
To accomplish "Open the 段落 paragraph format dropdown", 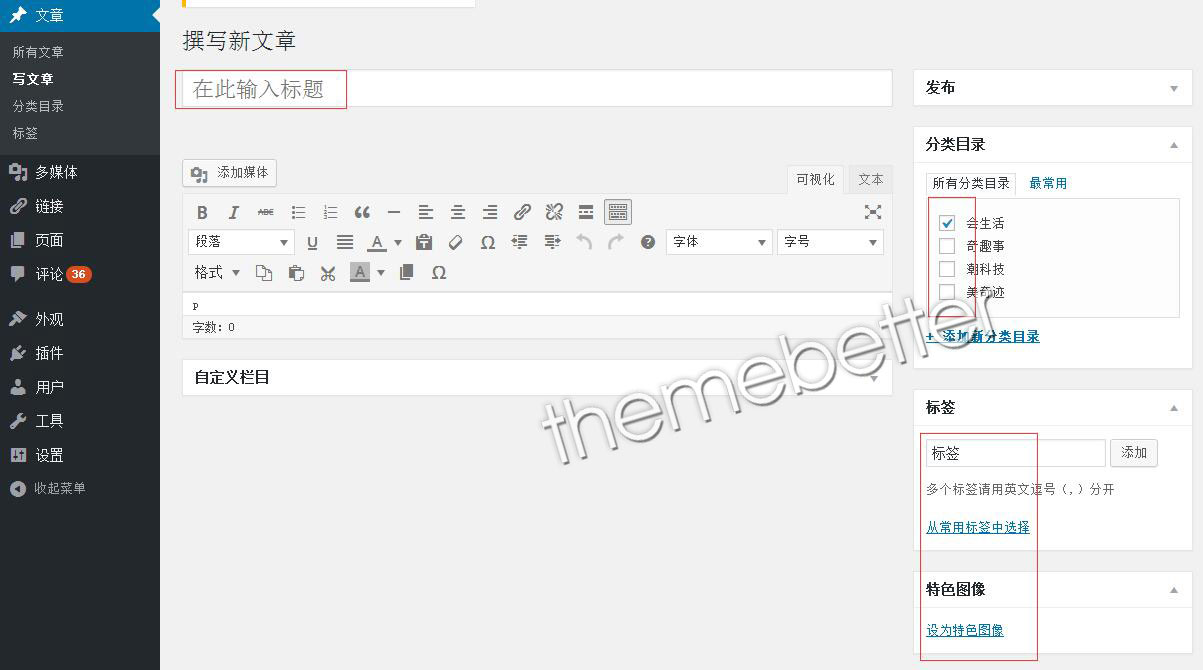I will 241,242.
